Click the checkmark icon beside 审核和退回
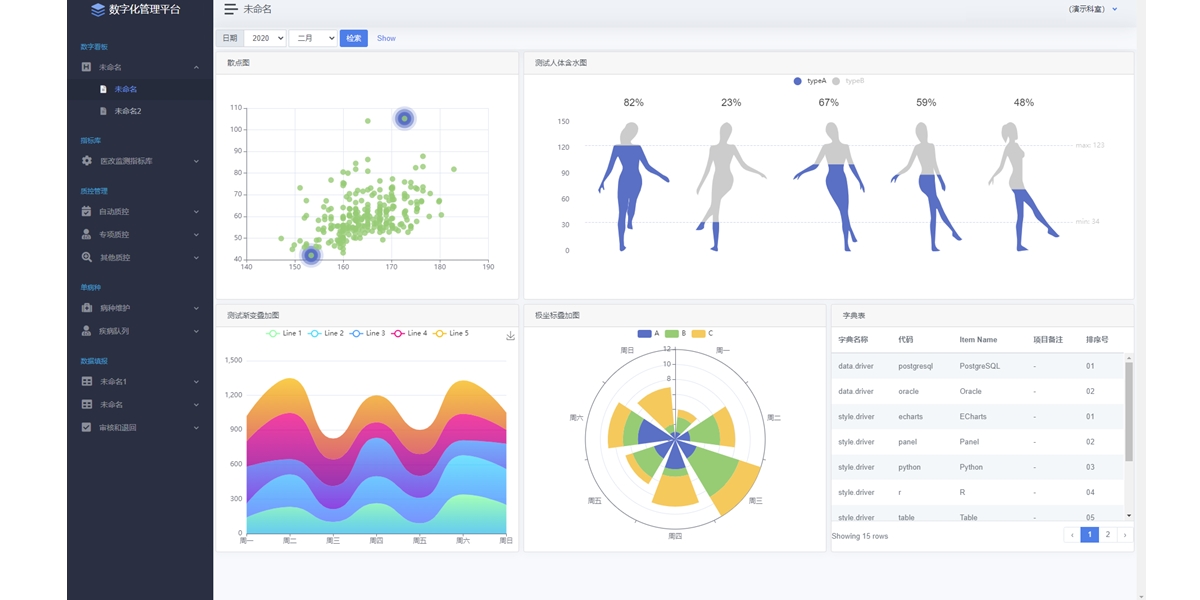Screen dimensions: 1200x600 tap(87, 427)
